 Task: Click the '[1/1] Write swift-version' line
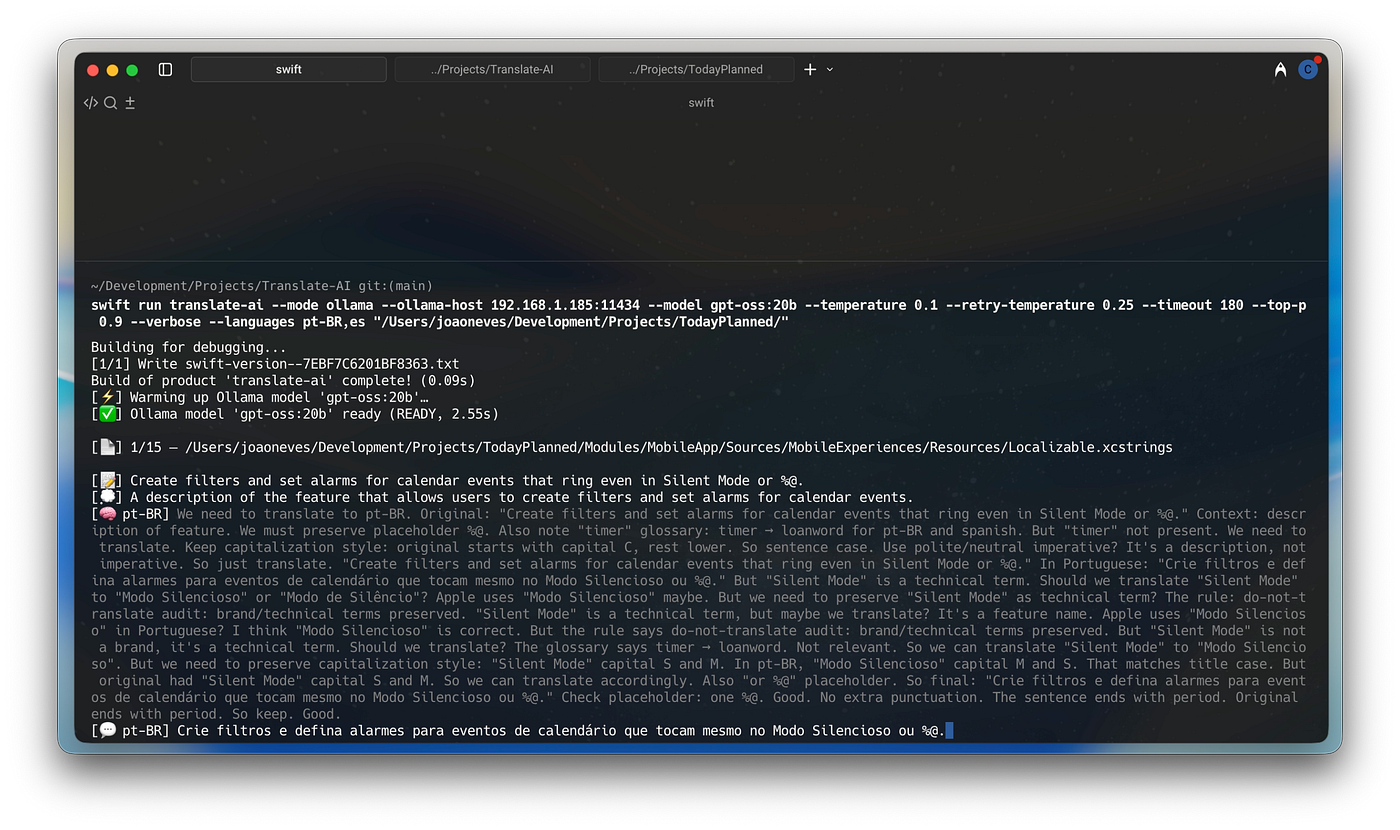275,364
